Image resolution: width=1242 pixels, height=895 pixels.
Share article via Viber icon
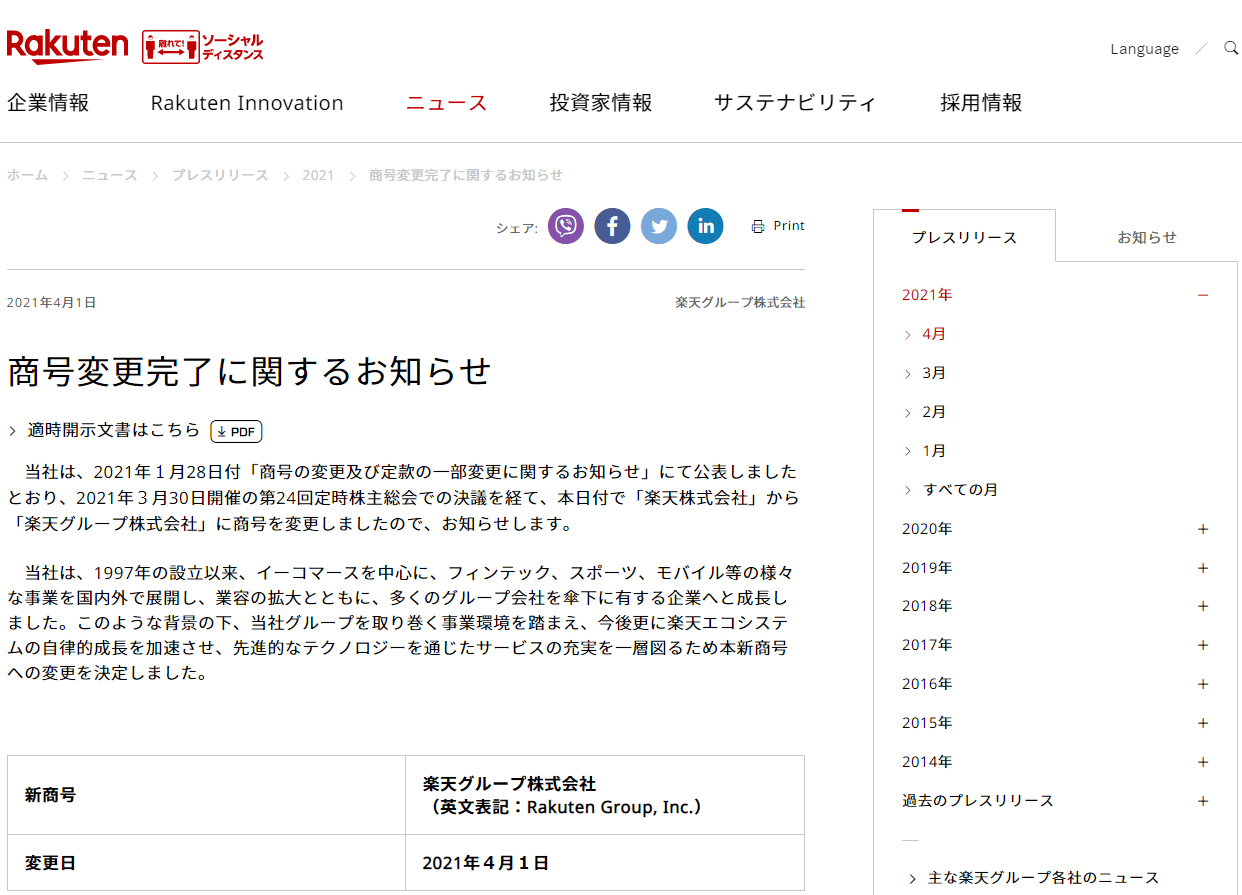click(566, 226)
